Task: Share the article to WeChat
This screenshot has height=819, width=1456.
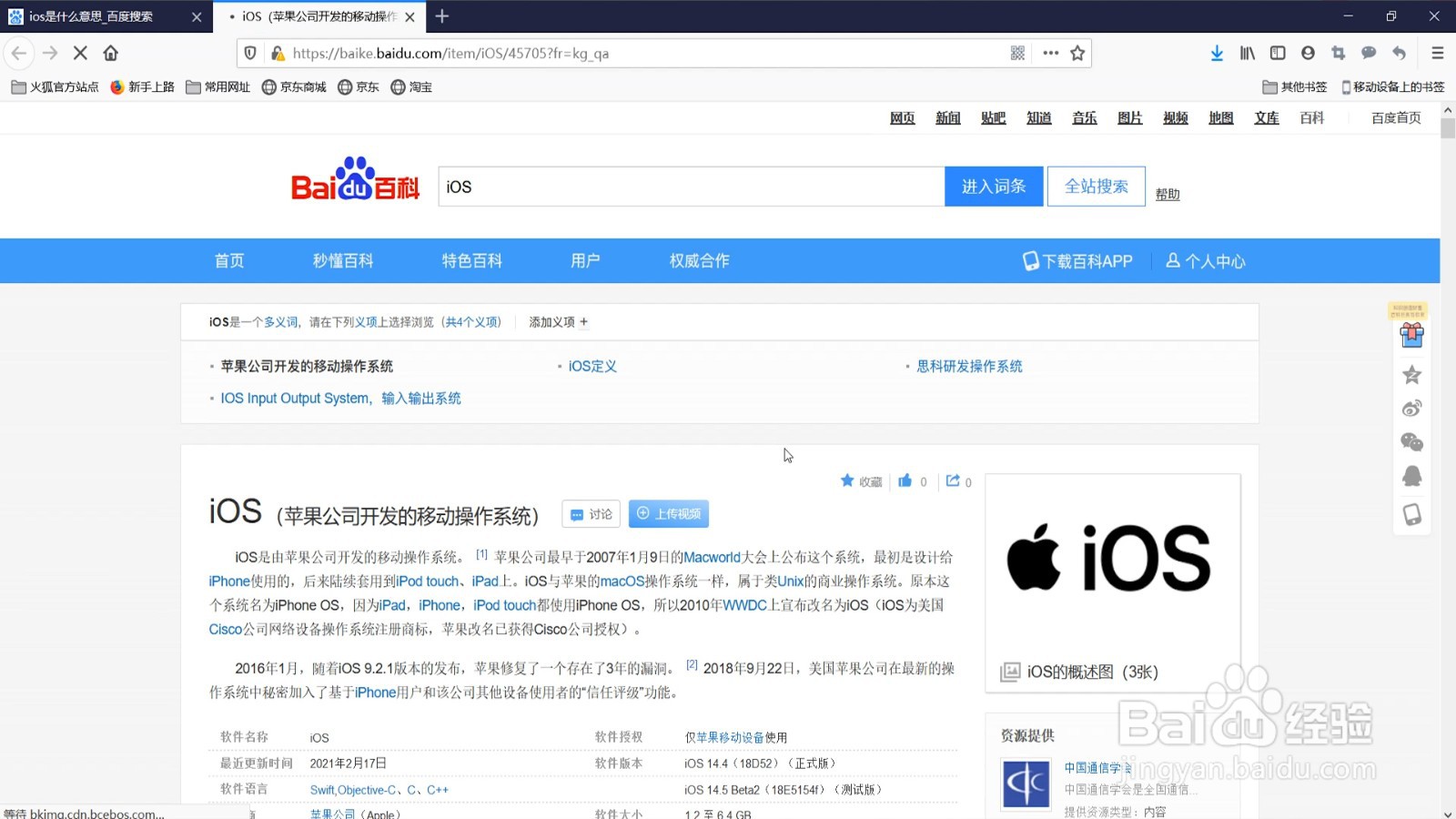Action: [x=1411, y=441]
